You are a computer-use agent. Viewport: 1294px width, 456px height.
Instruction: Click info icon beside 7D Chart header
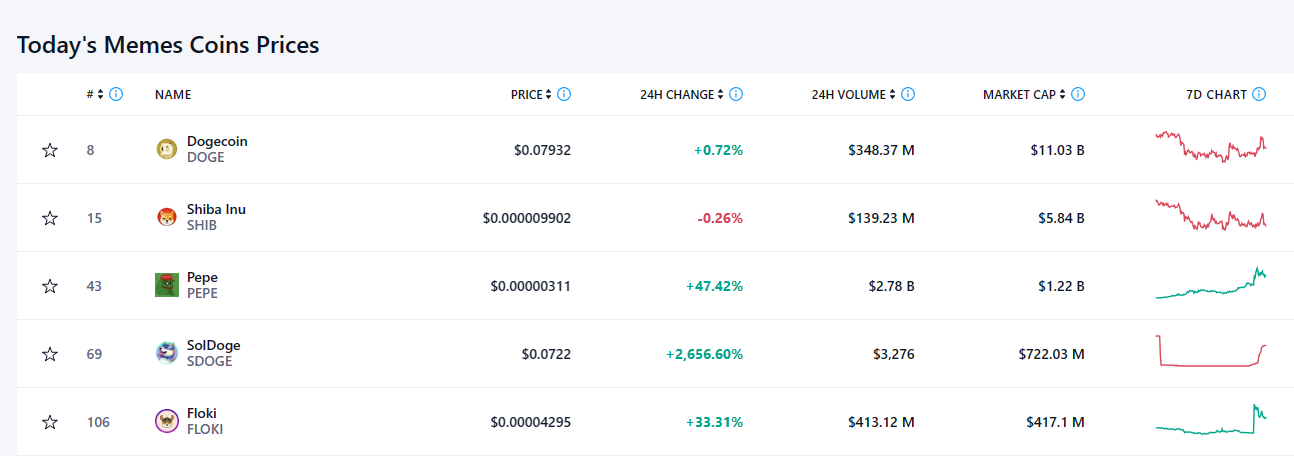point(1259,95)
